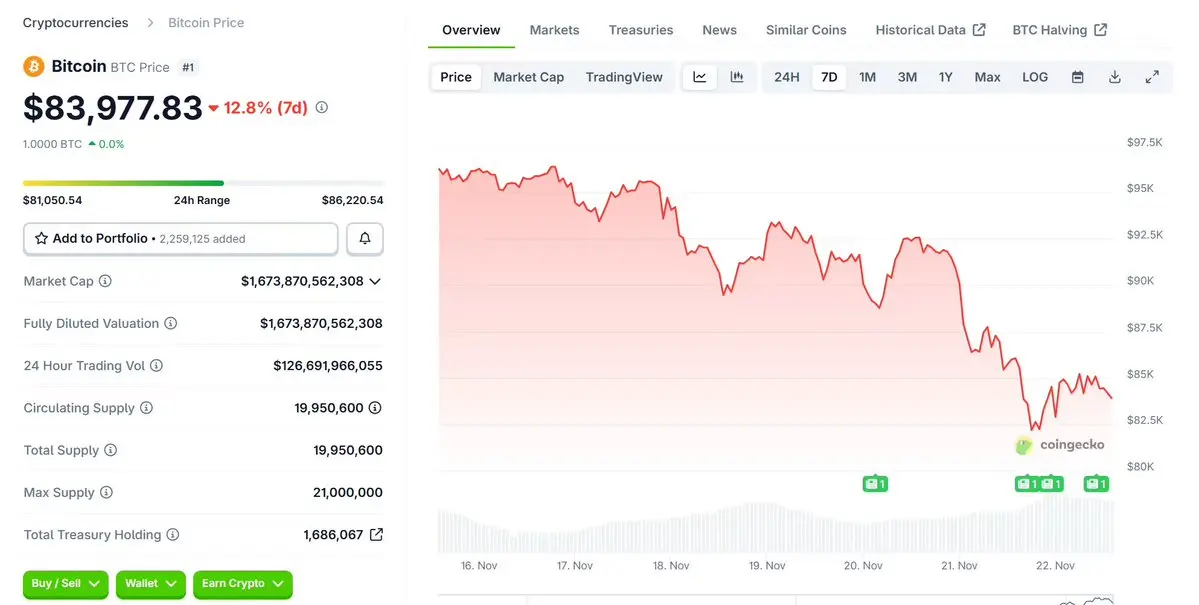Screen dimensions: 1199x605
Task: Click the green event marker on 20 Nov
Action: [875, 484]
